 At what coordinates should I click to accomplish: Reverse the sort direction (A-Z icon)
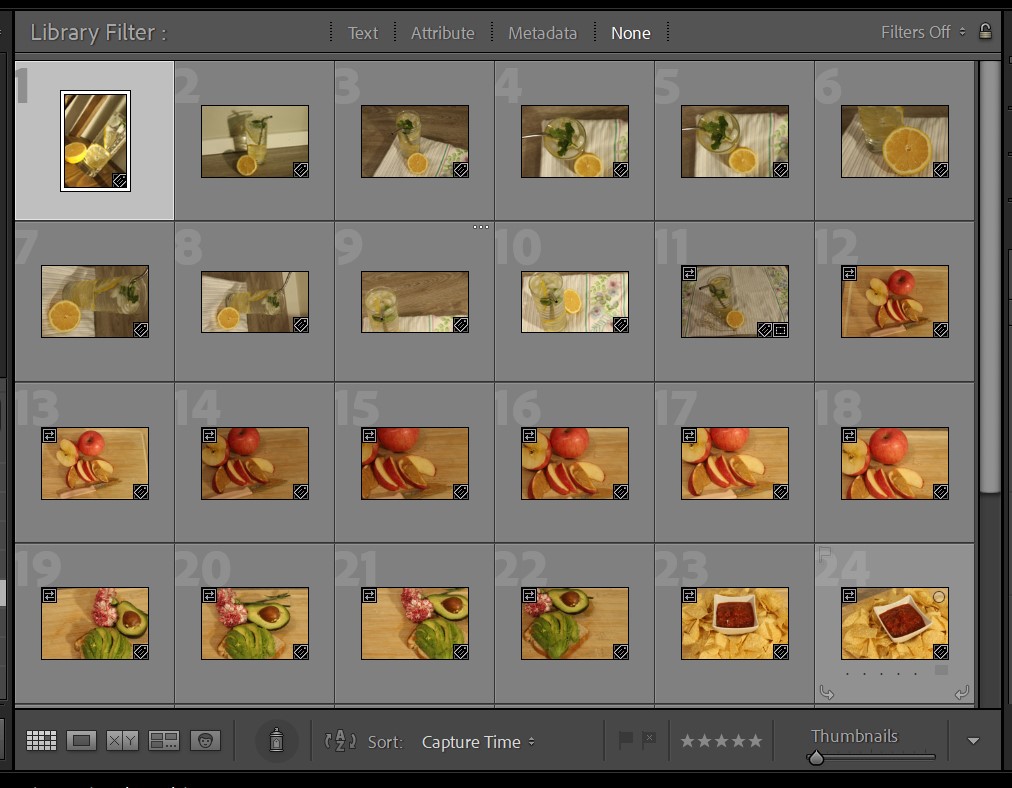(341, 741)
